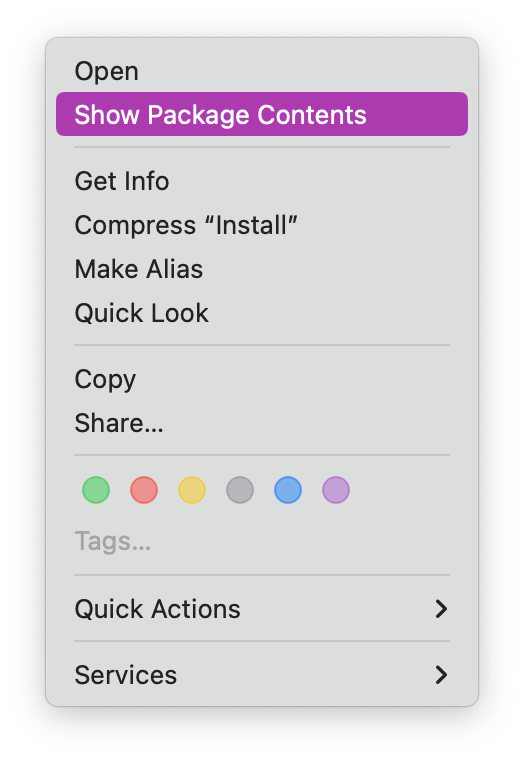Select Show Package Contents

tap(262, 114)
